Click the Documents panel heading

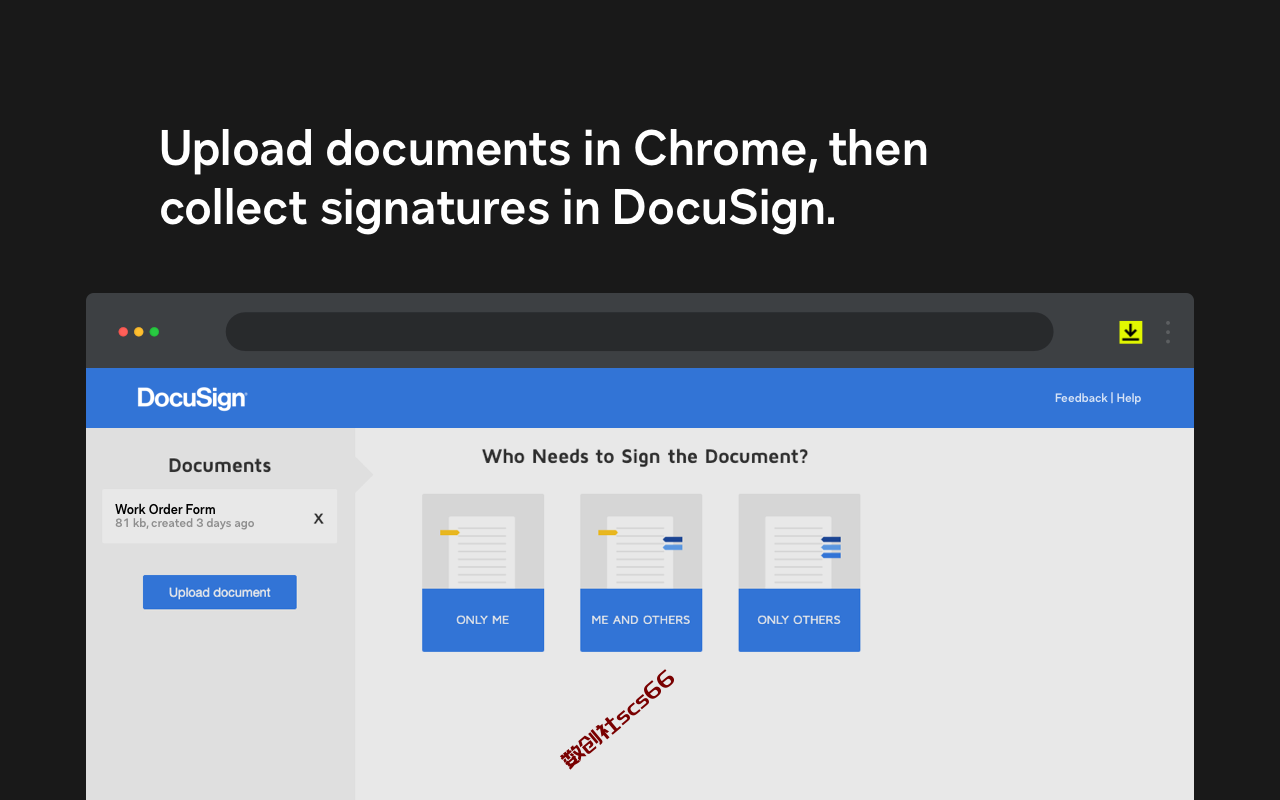220,465
